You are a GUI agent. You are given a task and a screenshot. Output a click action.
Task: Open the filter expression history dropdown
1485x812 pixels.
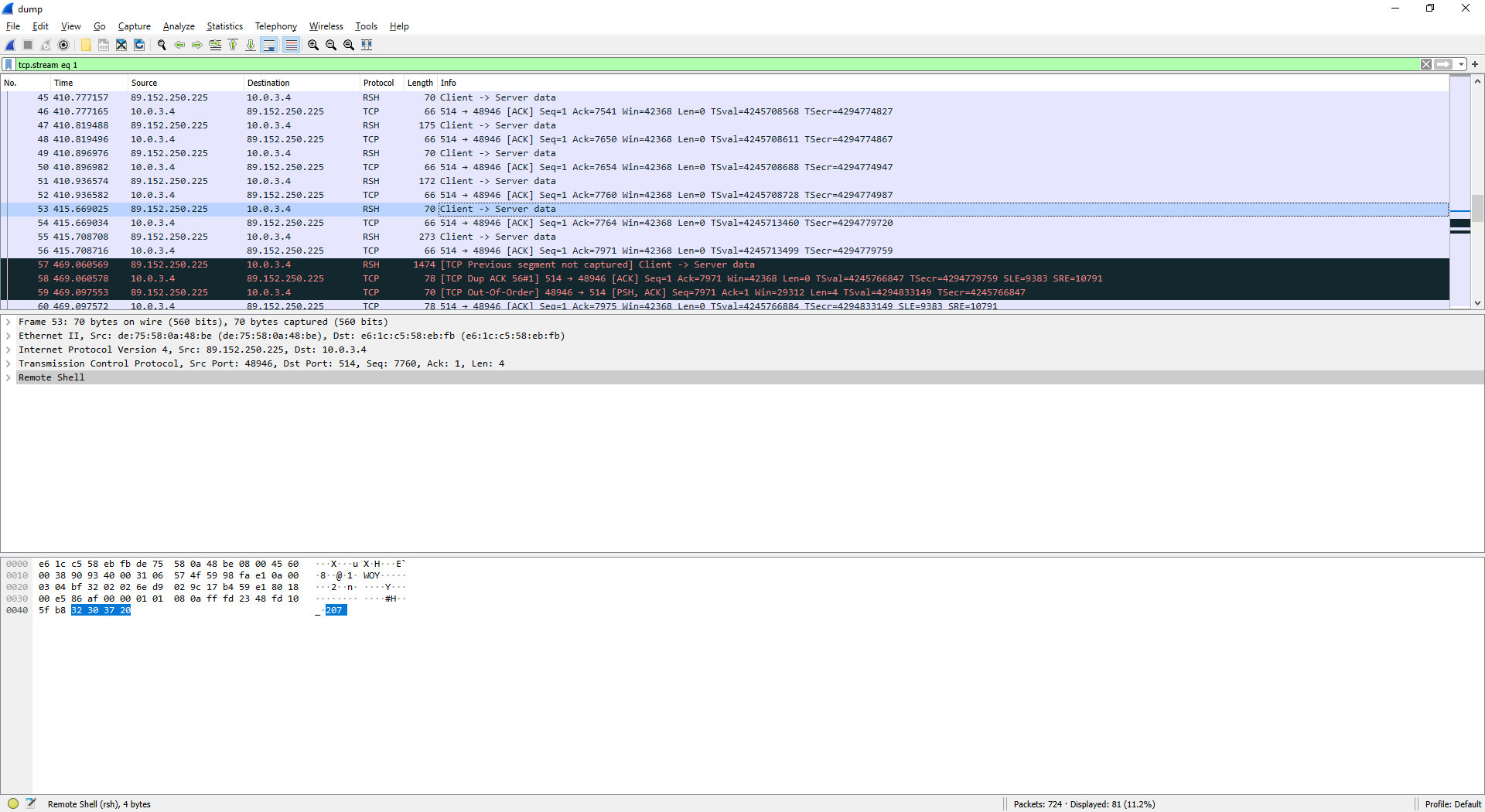click(1459, 64)
